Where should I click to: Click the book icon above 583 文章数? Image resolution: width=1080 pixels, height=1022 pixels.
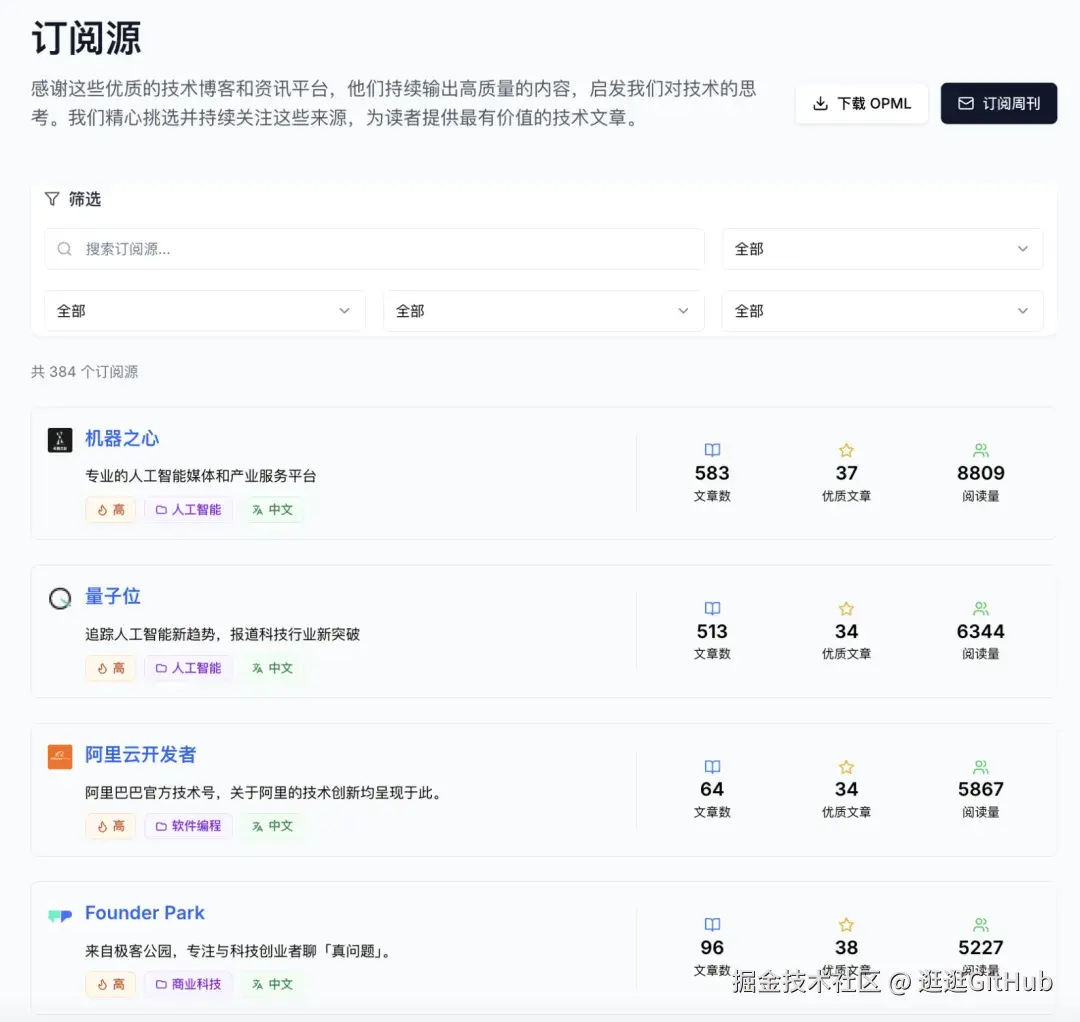click(712, 450)
